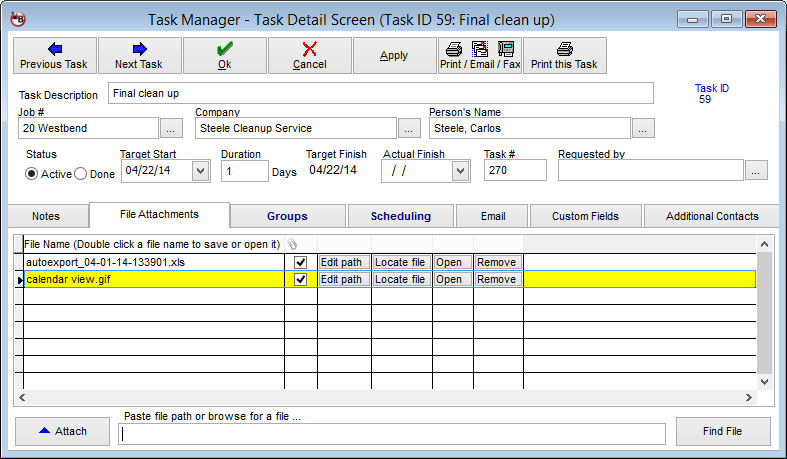
Task: Go to Previous Task with blue arrow
Action: 55,55
